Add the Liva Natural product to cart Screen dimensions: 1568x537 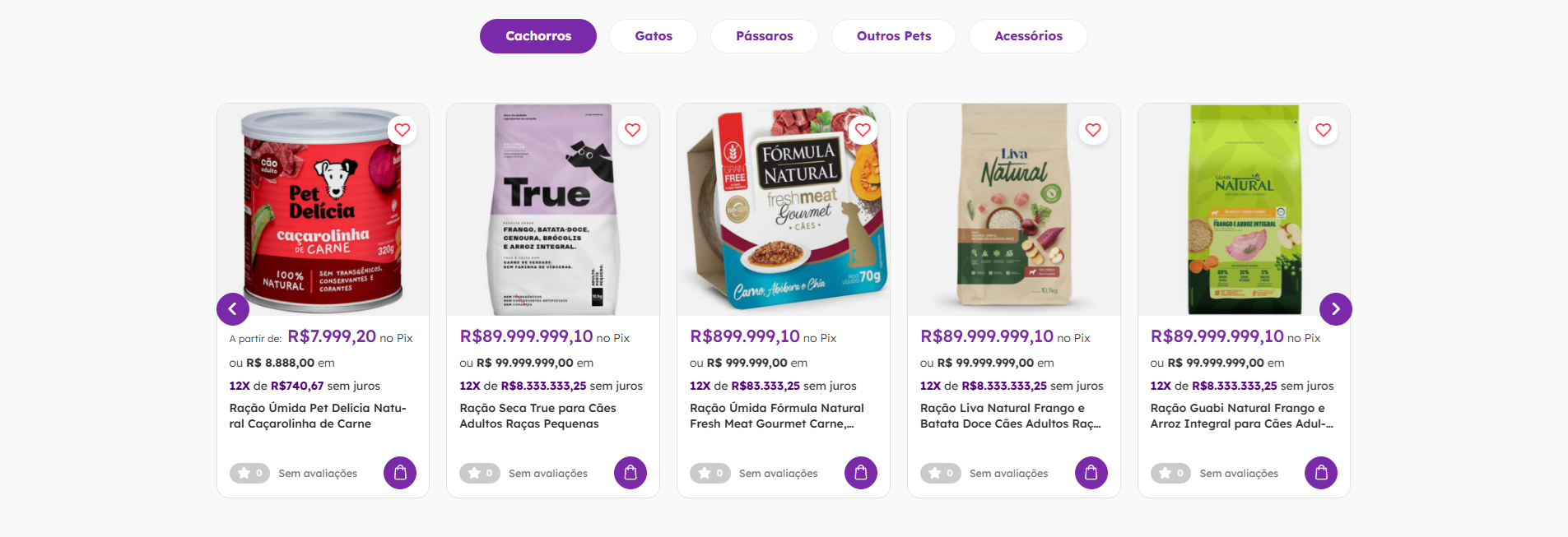(x=1091, y=473)
